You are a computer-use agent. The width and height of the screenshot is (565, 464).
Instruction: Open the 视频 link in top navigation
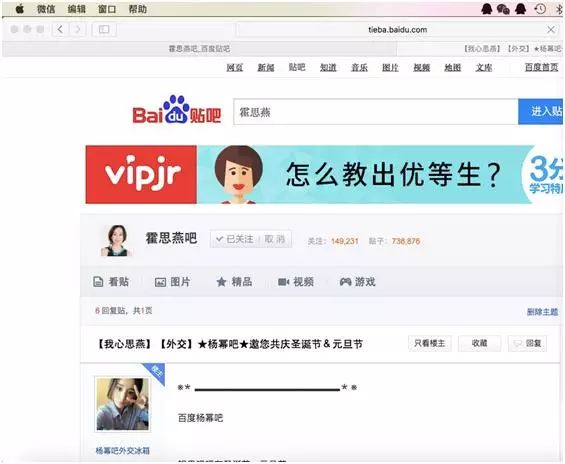(x=422, y=67)
